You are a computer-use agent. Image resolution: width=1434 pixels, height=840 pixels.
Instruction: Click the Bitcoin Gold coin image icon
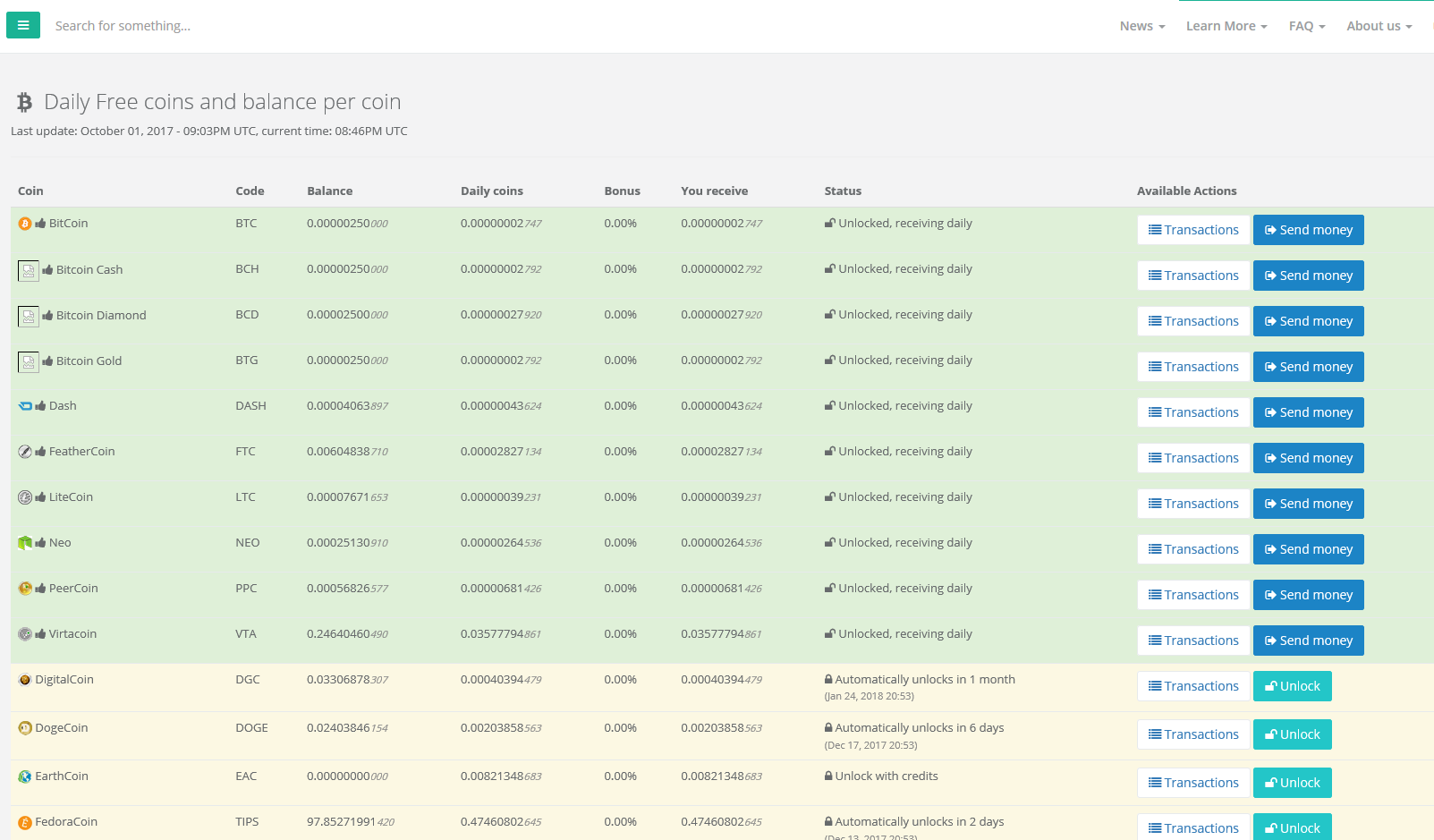[29, 361]
